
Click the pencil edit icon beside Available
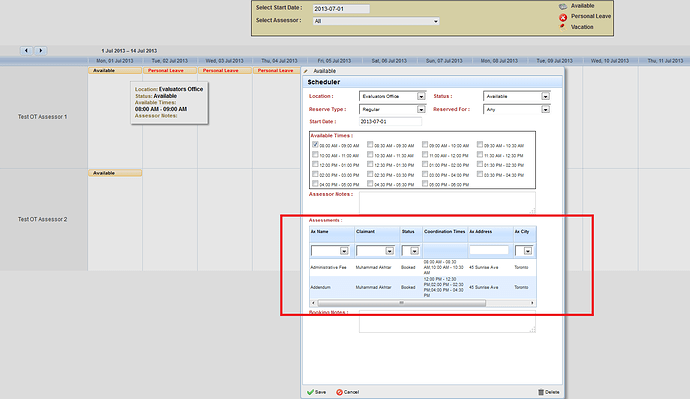pos(306,71)
